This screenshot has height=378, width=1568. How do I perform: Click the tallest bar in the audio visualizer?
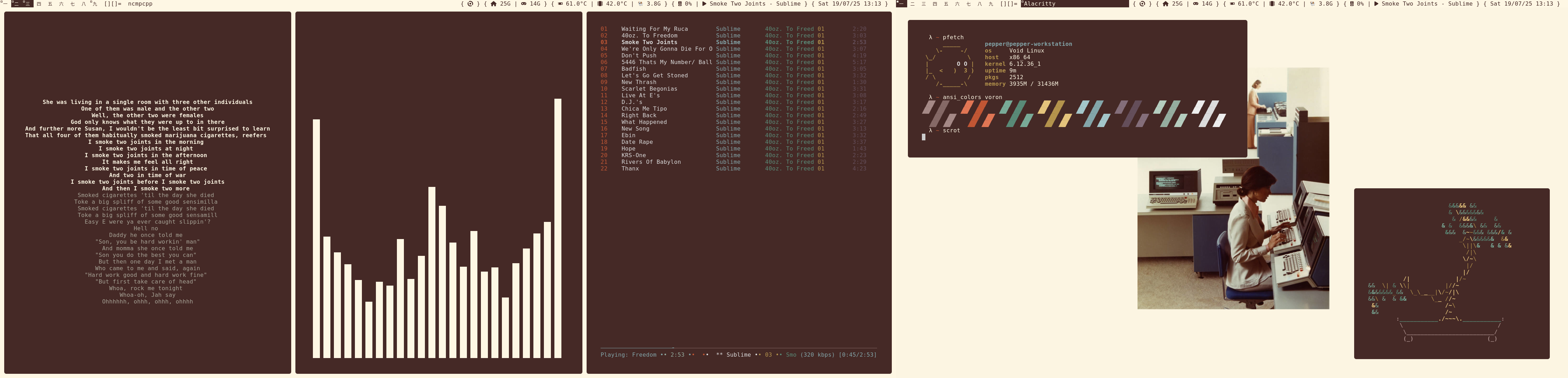coord(558,228)
